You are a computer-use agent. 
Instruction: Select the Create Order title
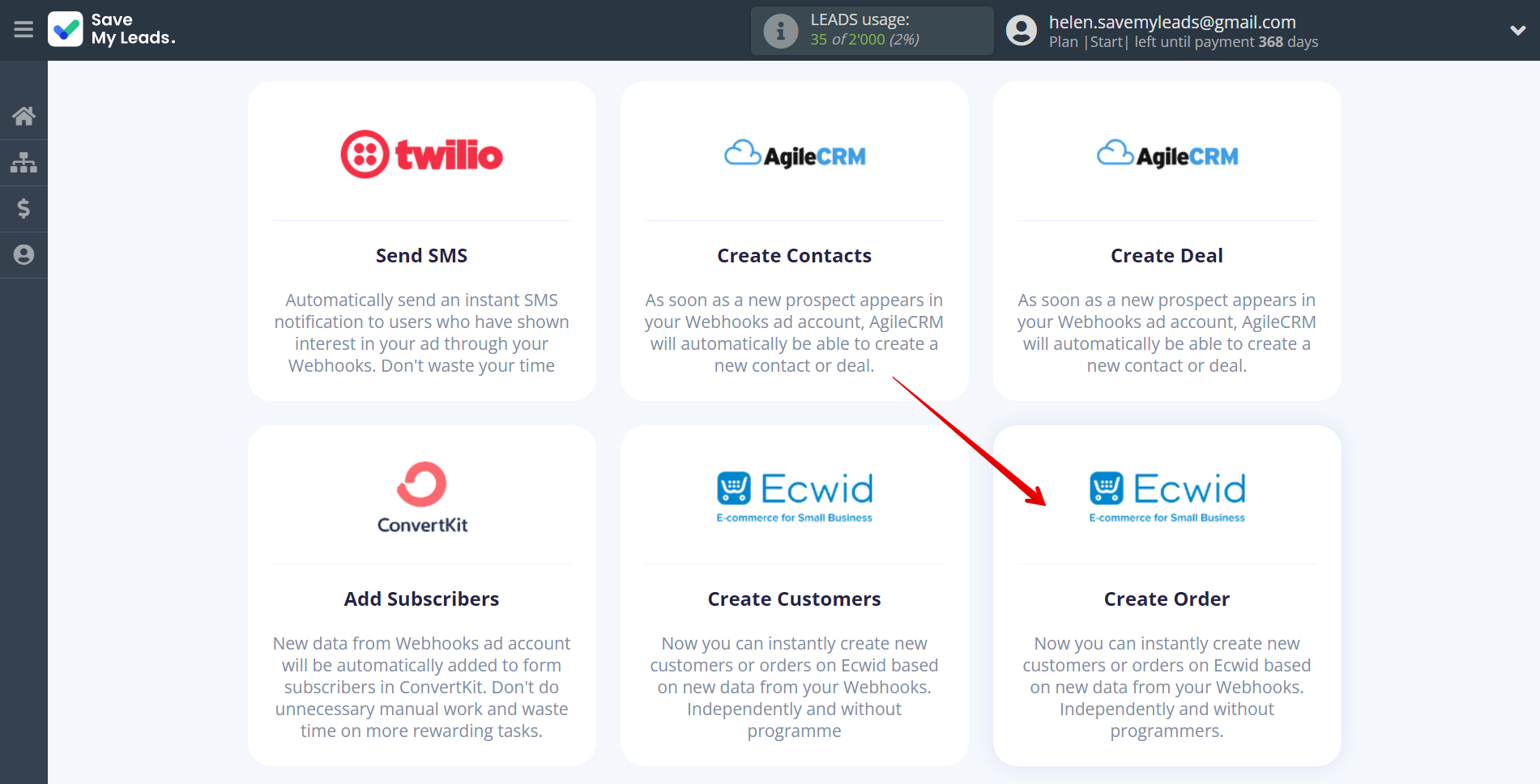[1167, 599]
